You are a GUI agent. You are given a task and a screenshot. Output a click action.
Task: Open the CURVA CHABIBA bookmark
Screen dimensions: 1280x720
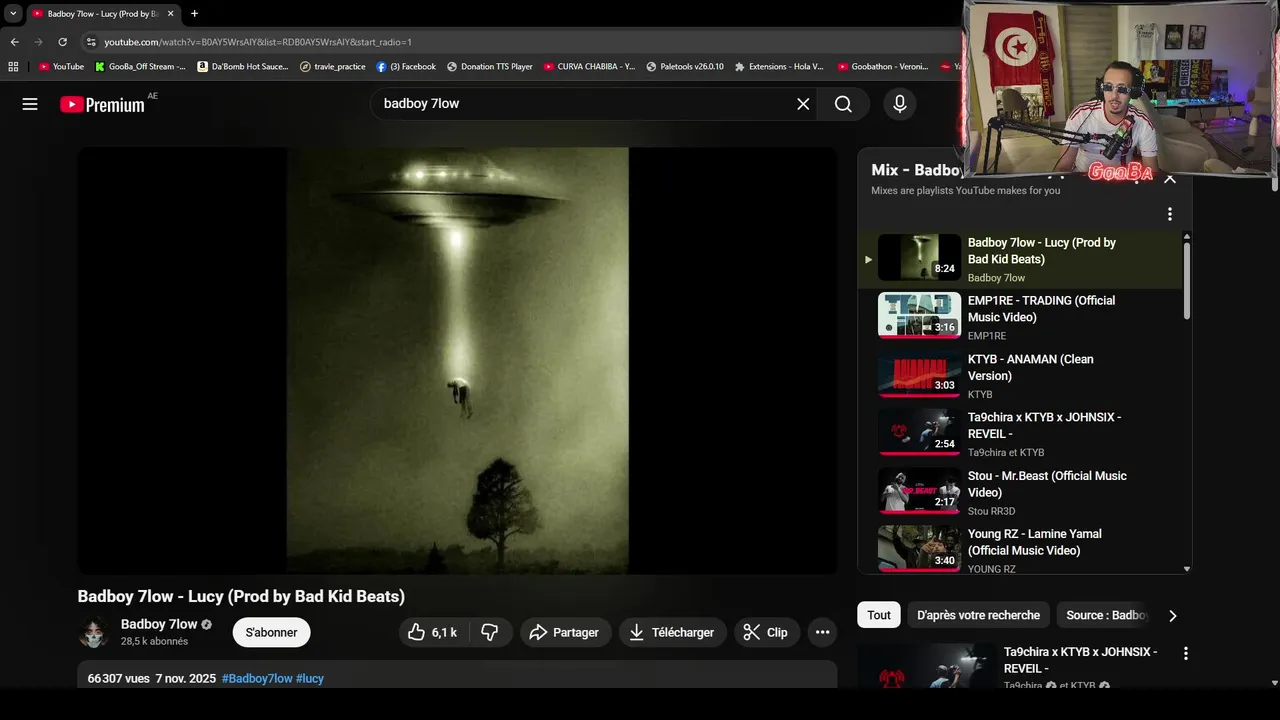click(589, 67)
